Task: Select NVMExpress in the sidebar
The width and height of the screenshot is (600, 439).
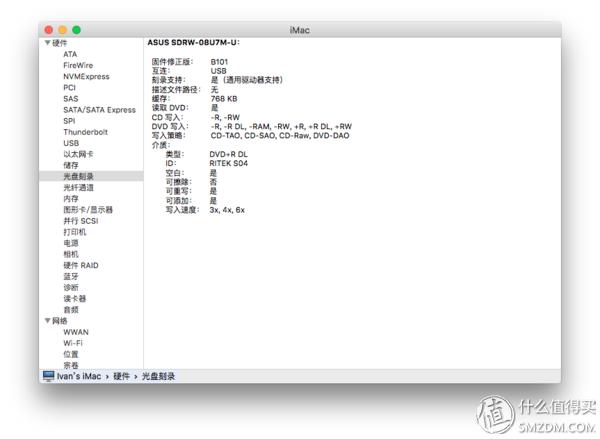Action: click(86, 77)
